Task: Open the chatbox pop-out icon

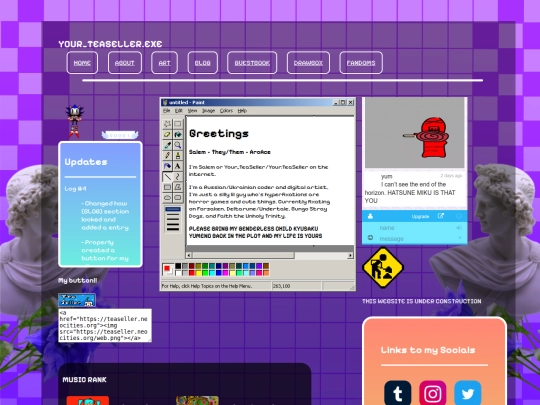Action: 441,216
